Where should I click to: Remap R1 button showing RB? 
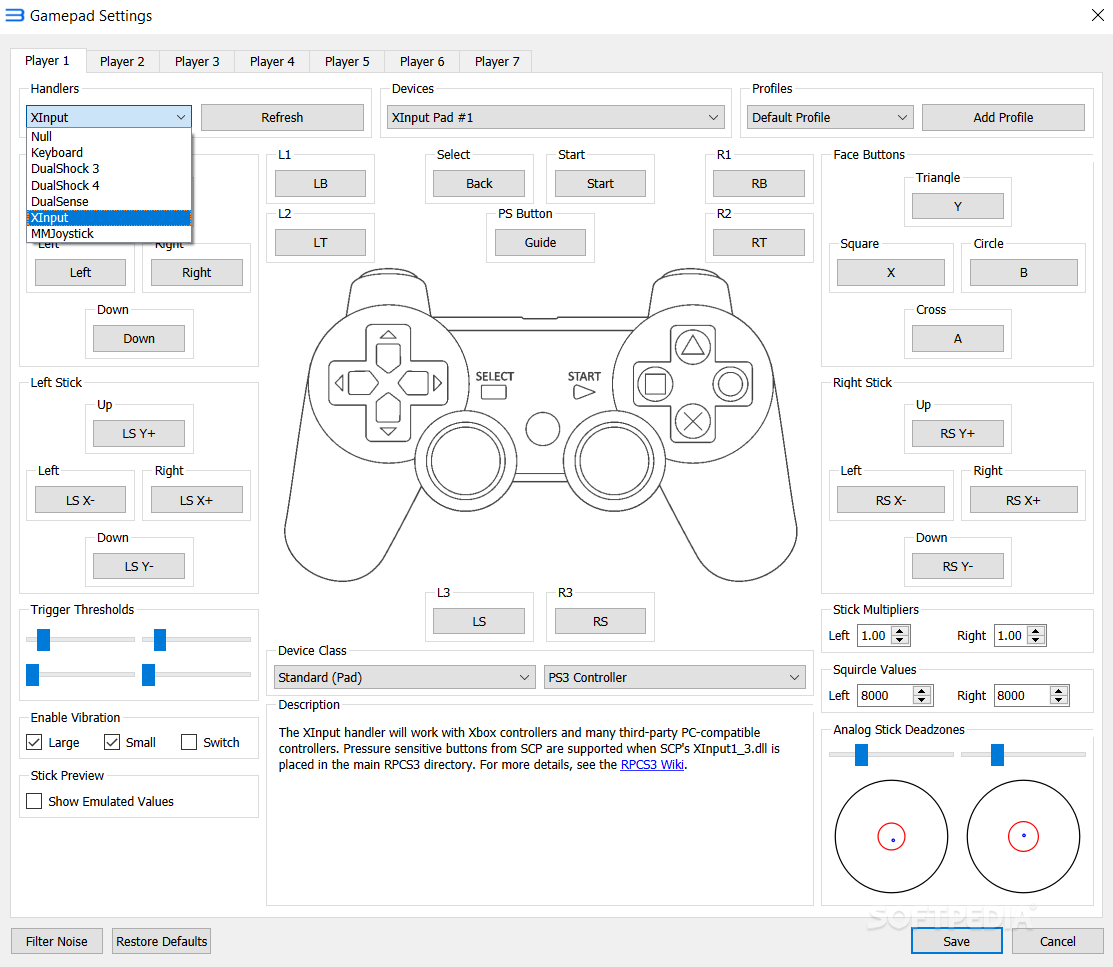(x=759, y=183)
